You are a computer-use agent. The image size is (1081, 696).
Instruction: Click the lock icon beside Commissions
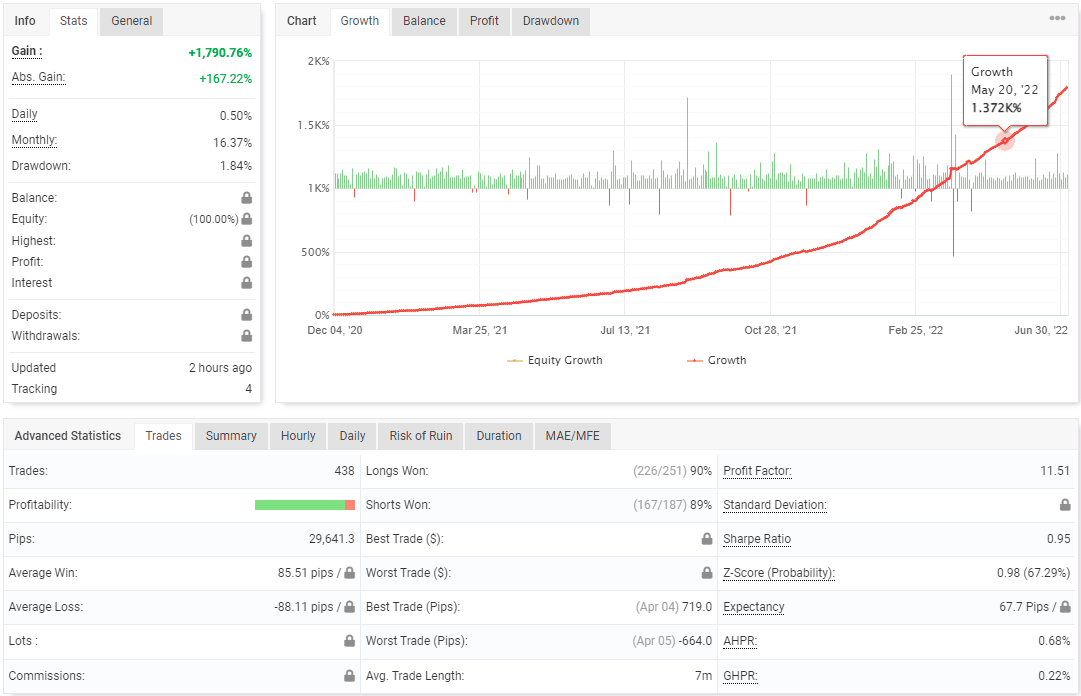(x=349, y=675)
